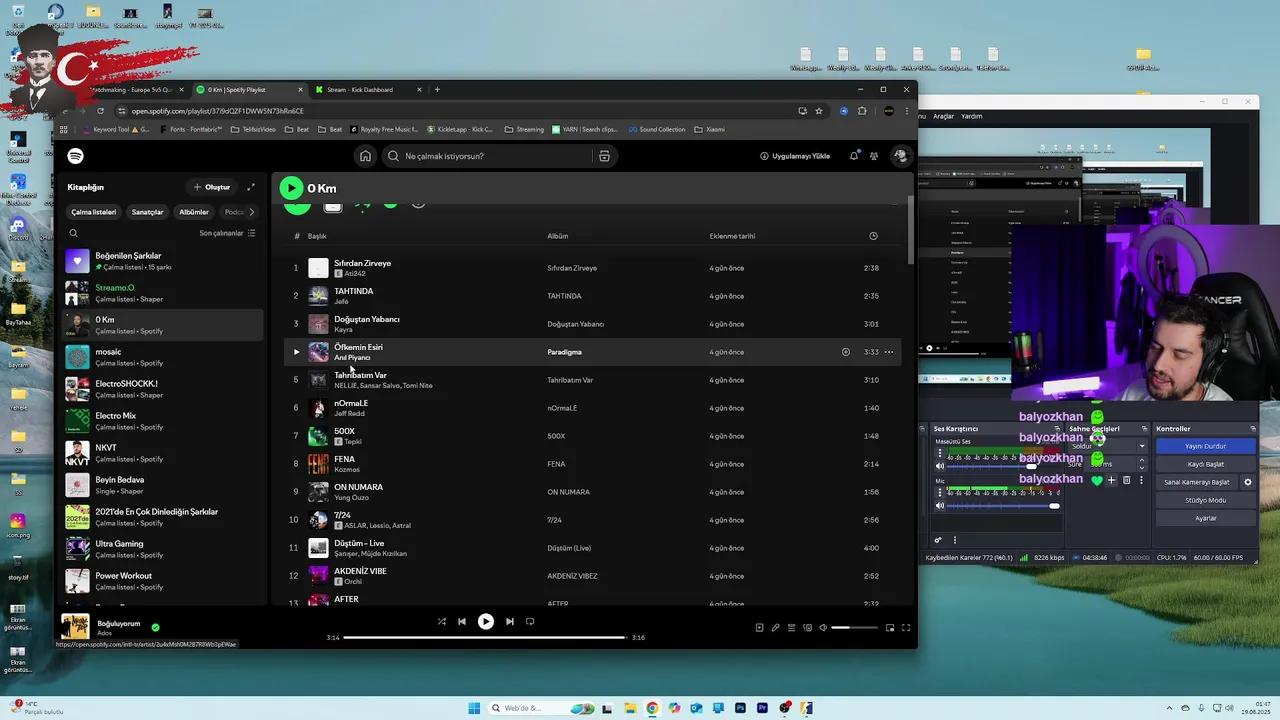Screen dimensions: 1280x720
Task: Open Sound Collection bookmark
Action: point(657,129)
